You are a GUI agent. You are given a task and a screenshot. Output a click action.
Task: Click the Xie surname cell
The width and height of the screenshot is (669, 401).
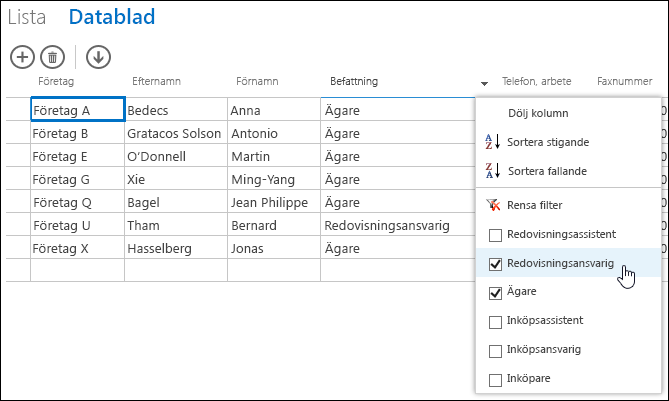point(176,179)
